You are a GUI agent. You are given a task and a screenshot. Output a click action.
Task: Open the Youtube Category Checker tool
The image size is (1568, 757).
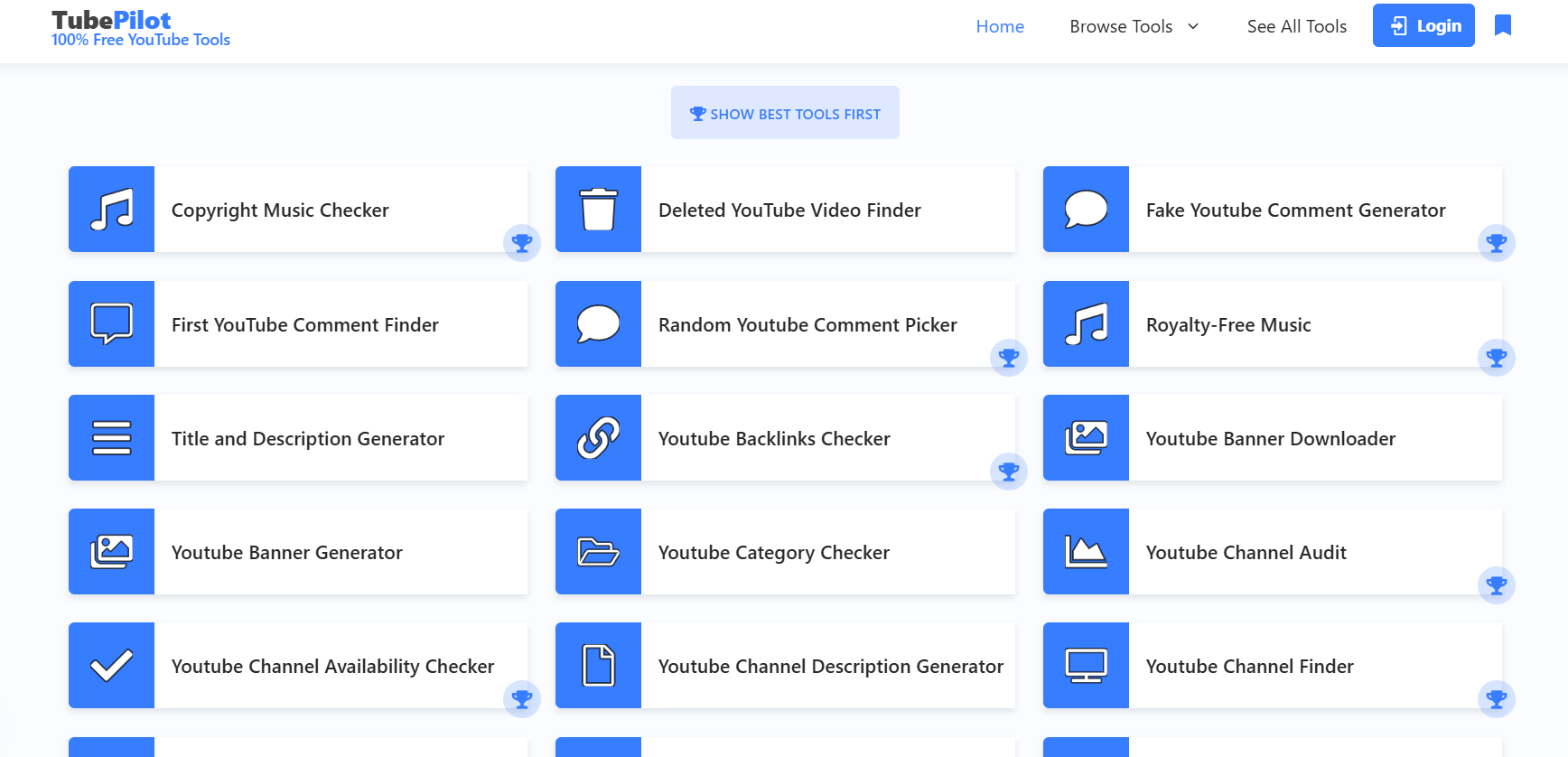tap(785, 552)
